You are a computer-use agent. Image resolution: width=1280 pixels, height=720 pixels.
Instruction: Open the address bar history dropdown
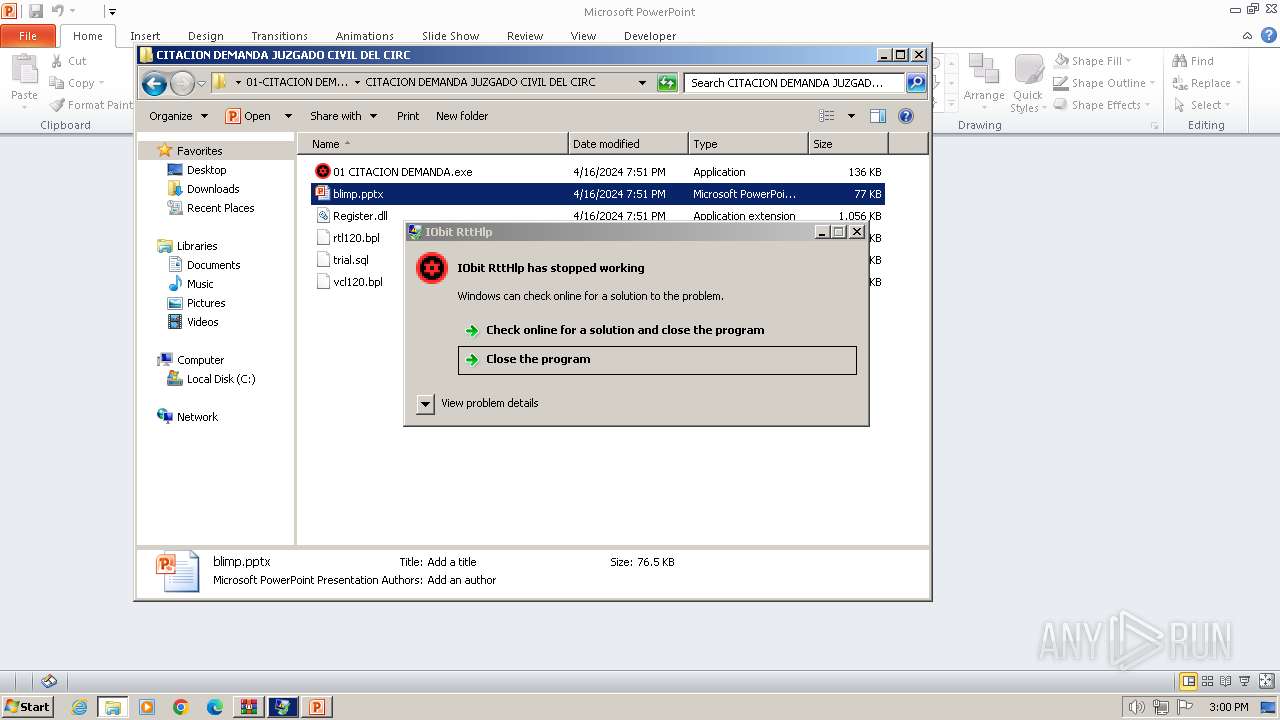click(642, 83)
